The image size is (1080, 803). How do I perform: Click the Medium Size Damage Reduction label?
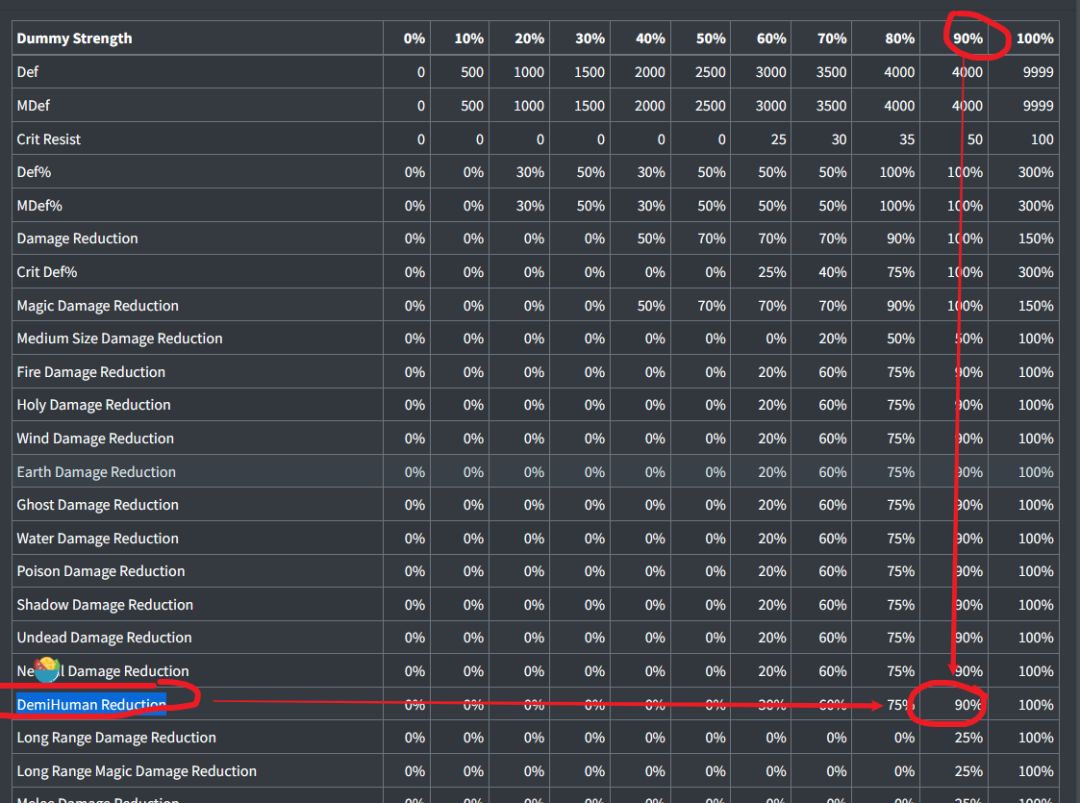[x=119, y=338]
